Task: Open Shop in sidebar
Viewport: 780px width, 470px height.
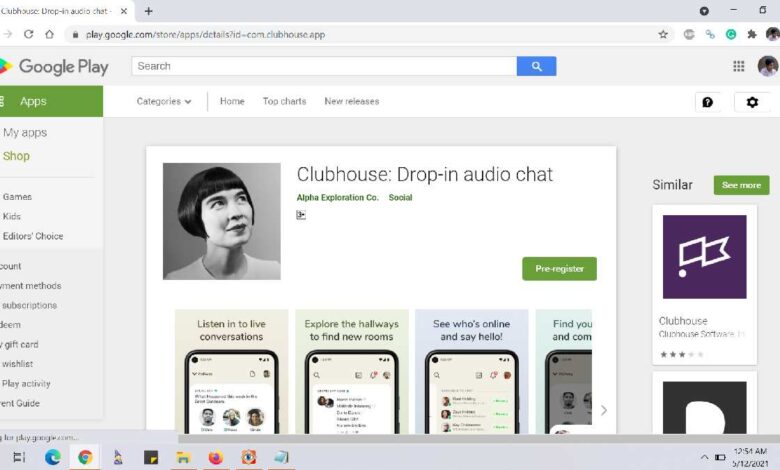Action: coord(16,156)
